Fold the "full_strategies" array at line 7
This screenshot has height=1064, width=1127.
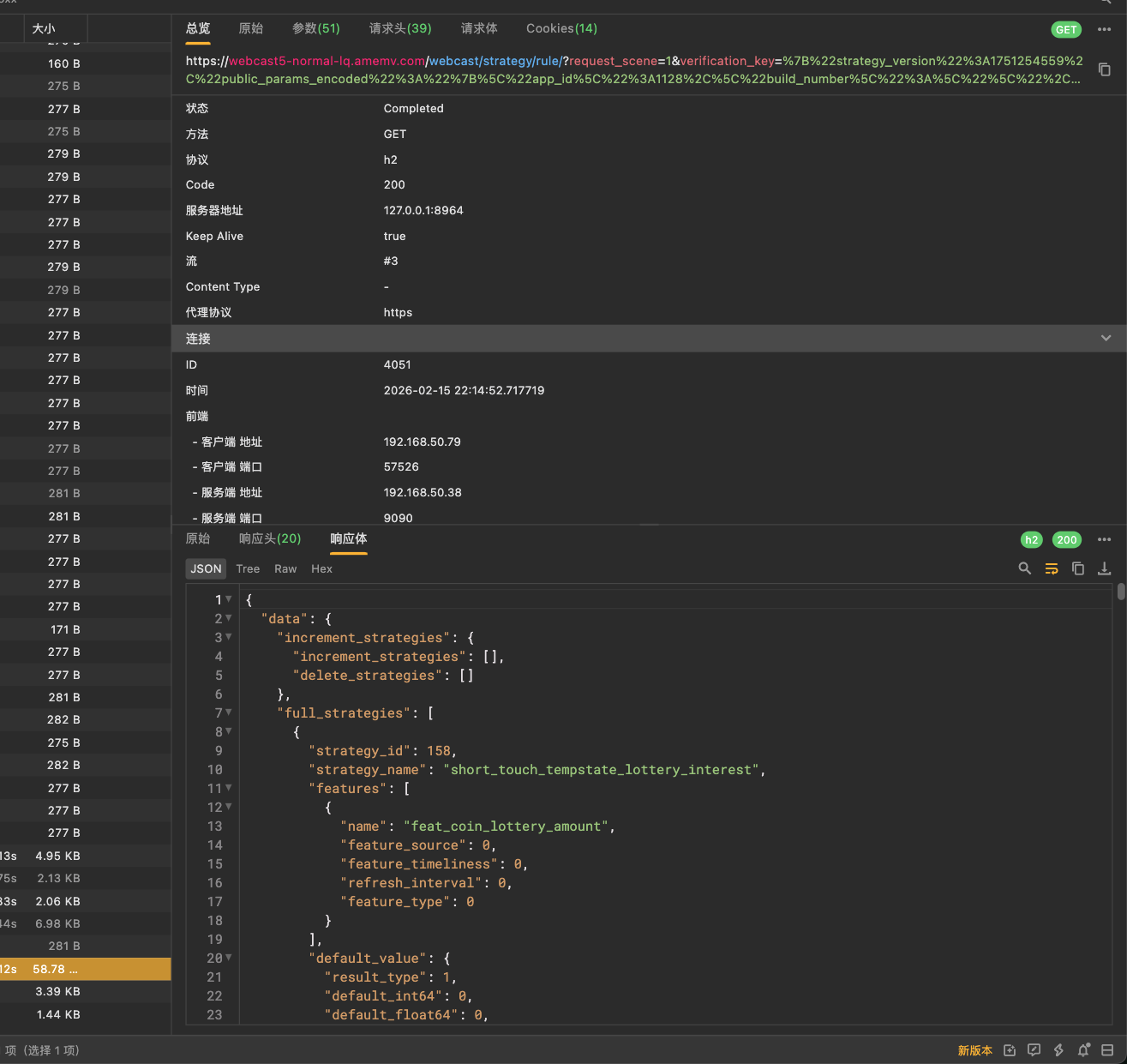[x=229, y=712]
